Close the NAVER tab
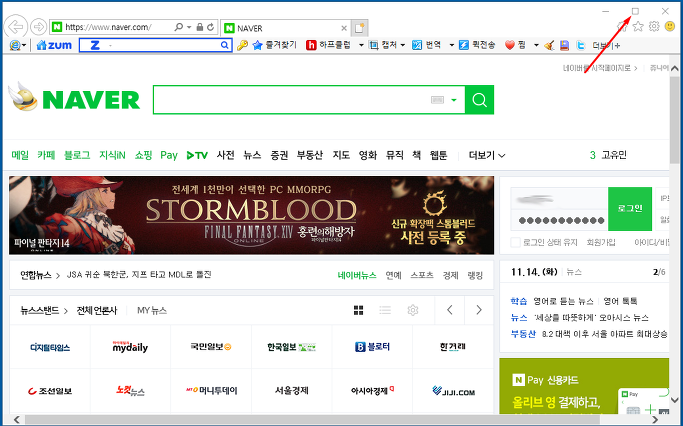This screenshot has height=426, width=683. pos(344,28)
